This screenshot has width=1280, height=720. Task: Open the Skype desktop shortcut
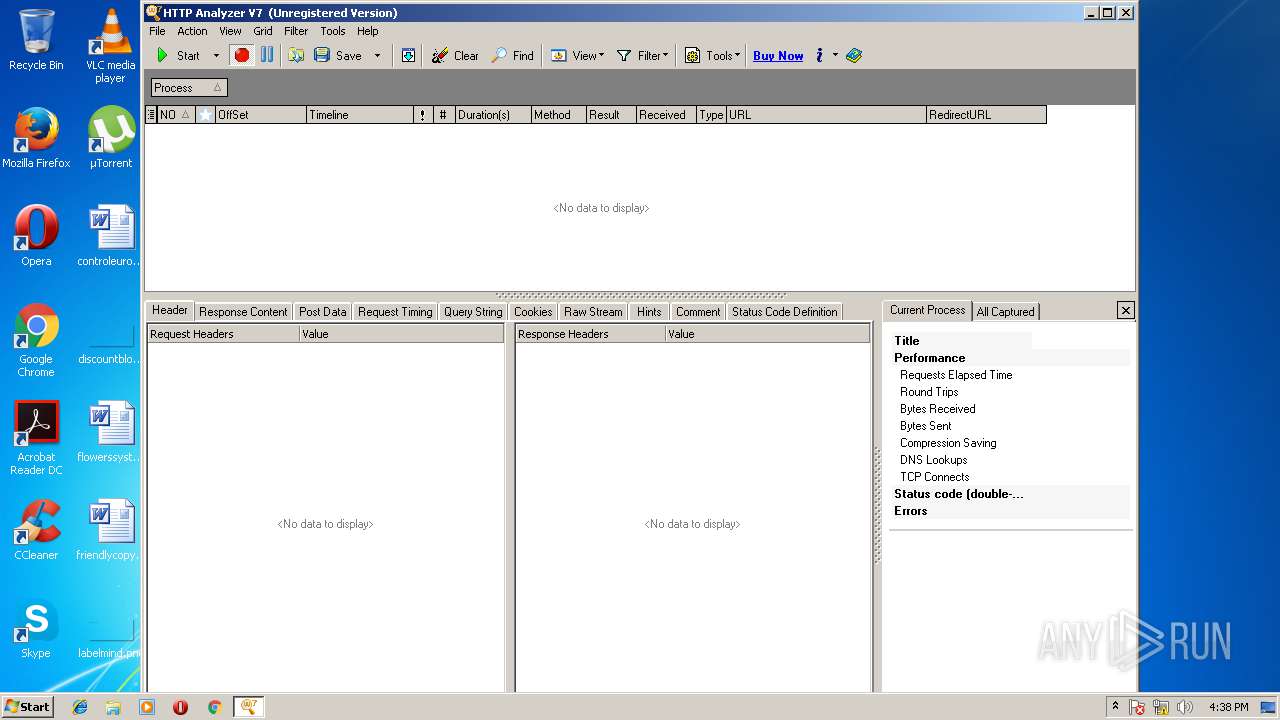coord(36,629)
